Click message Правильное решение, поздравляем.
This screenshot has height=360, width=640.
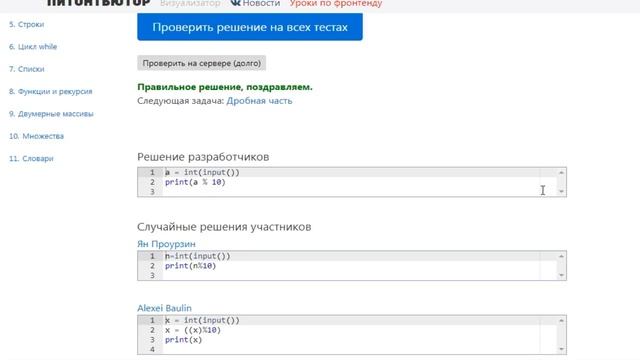225,87
